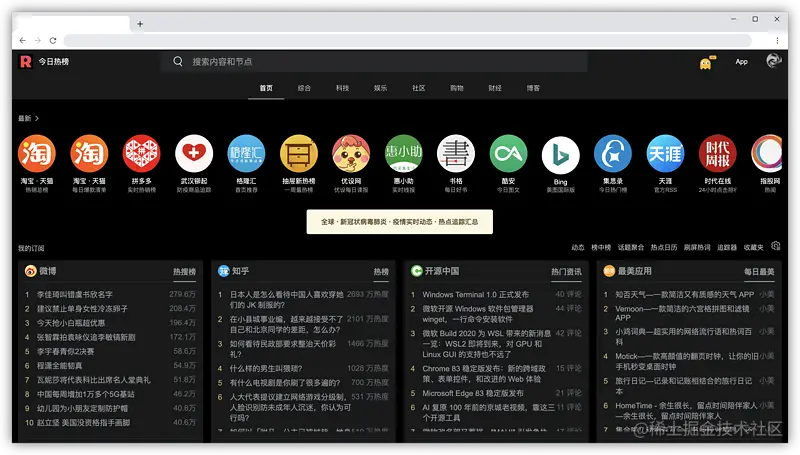The width and height of the screenshot is (800, 455).
Task: Open the user avatar at top right
Action: 773,61
